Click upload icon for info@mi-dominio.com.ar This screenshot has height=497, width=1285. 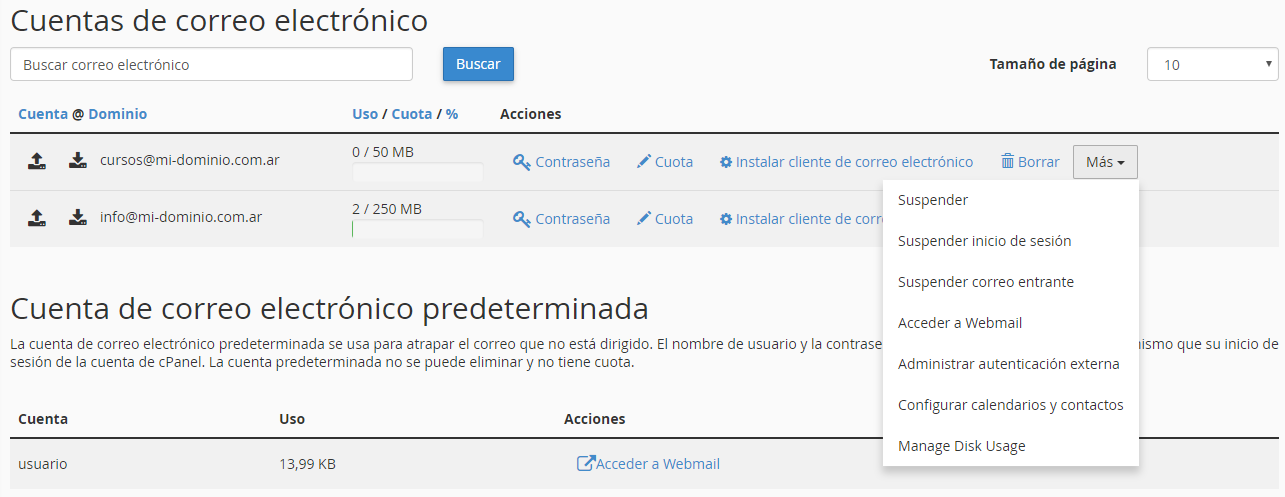point(36,218)
